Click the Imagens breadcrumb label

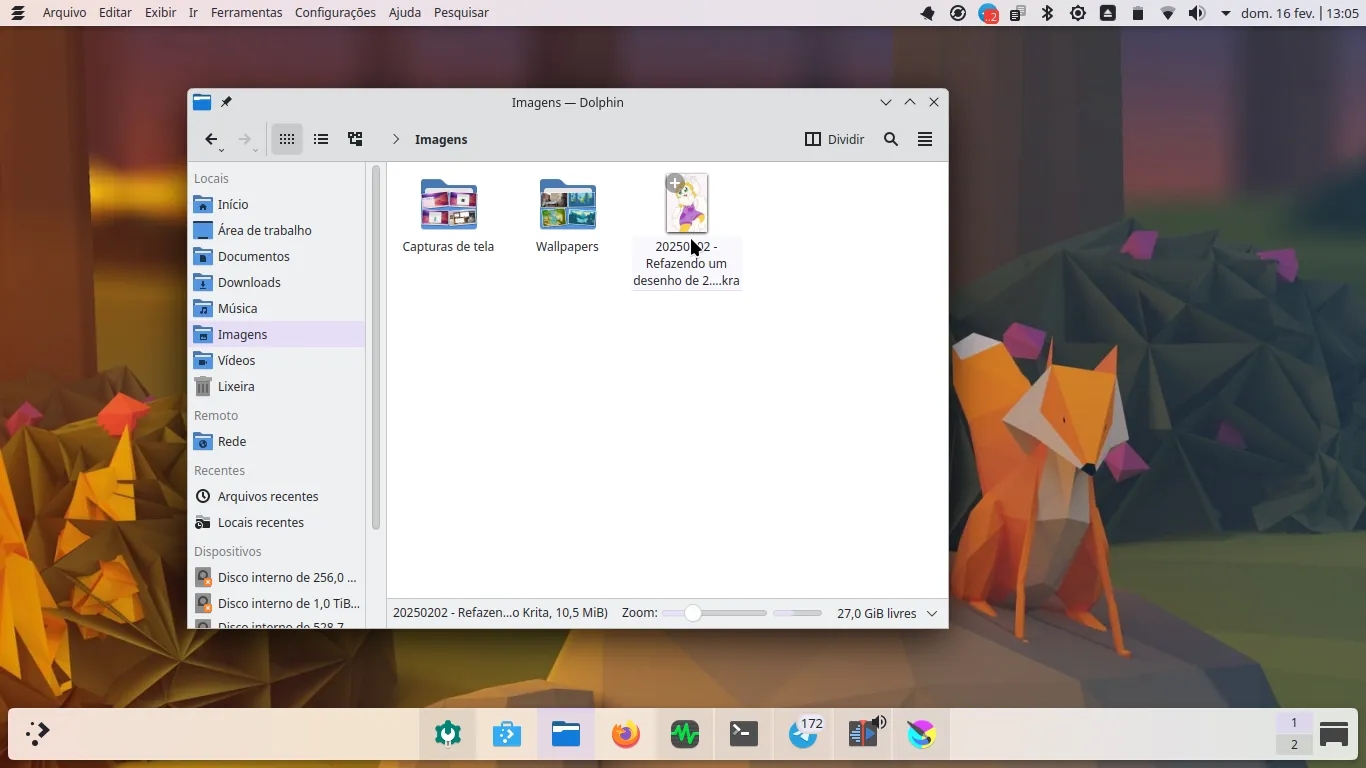[x=441, y=140]
